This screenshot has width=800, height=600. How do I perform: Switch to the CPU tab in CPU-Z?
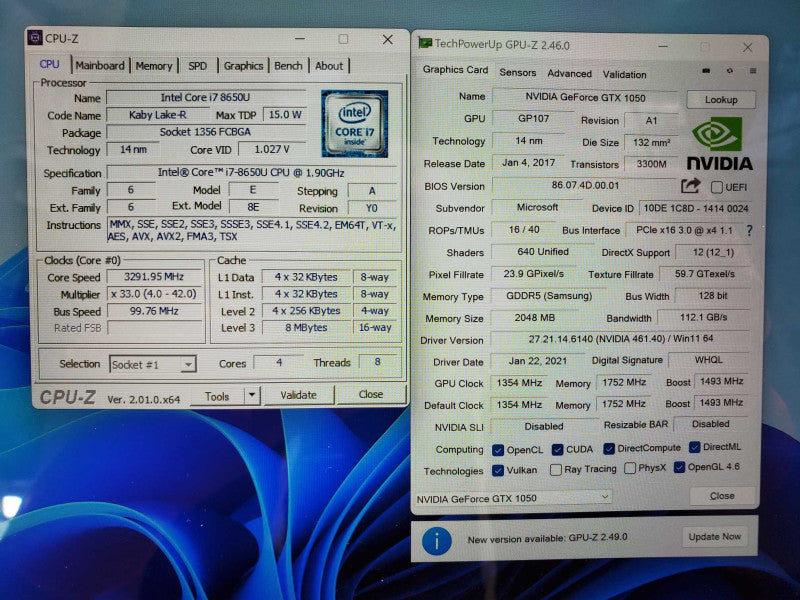tap(49, 64)
